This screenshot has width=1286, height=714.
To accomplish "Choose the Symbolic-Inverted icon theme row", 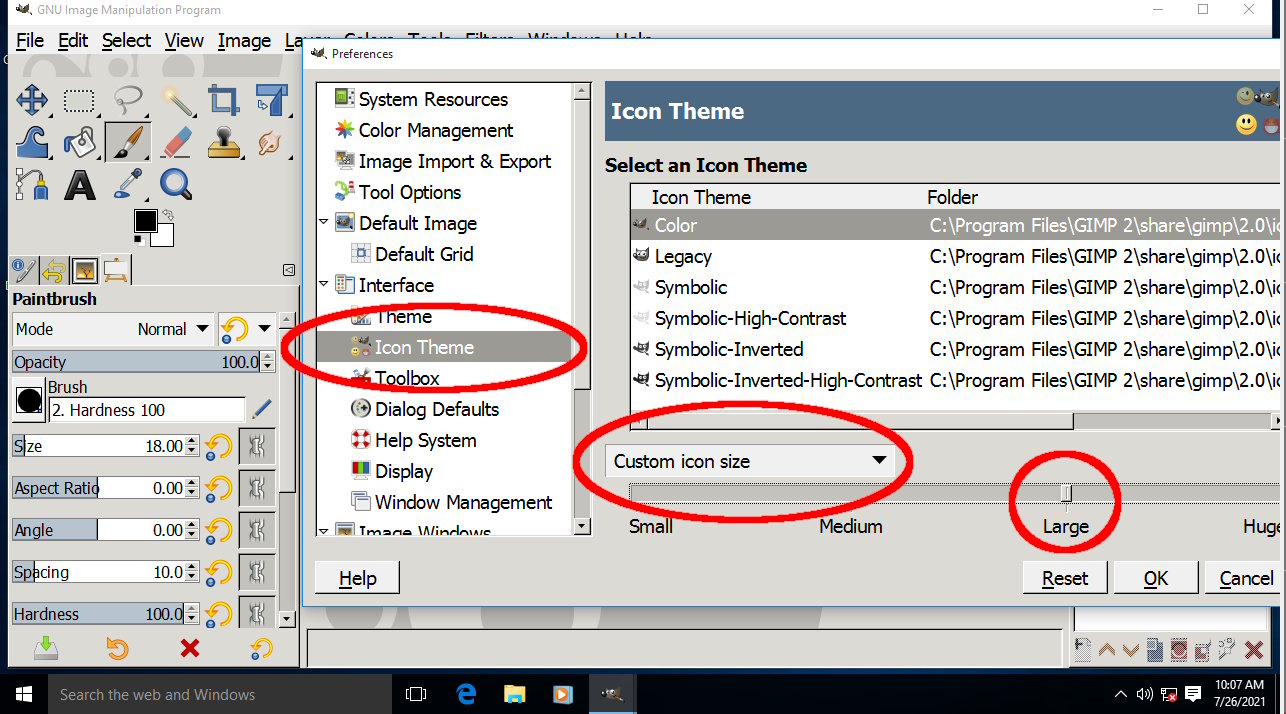I will coord(955,349).
